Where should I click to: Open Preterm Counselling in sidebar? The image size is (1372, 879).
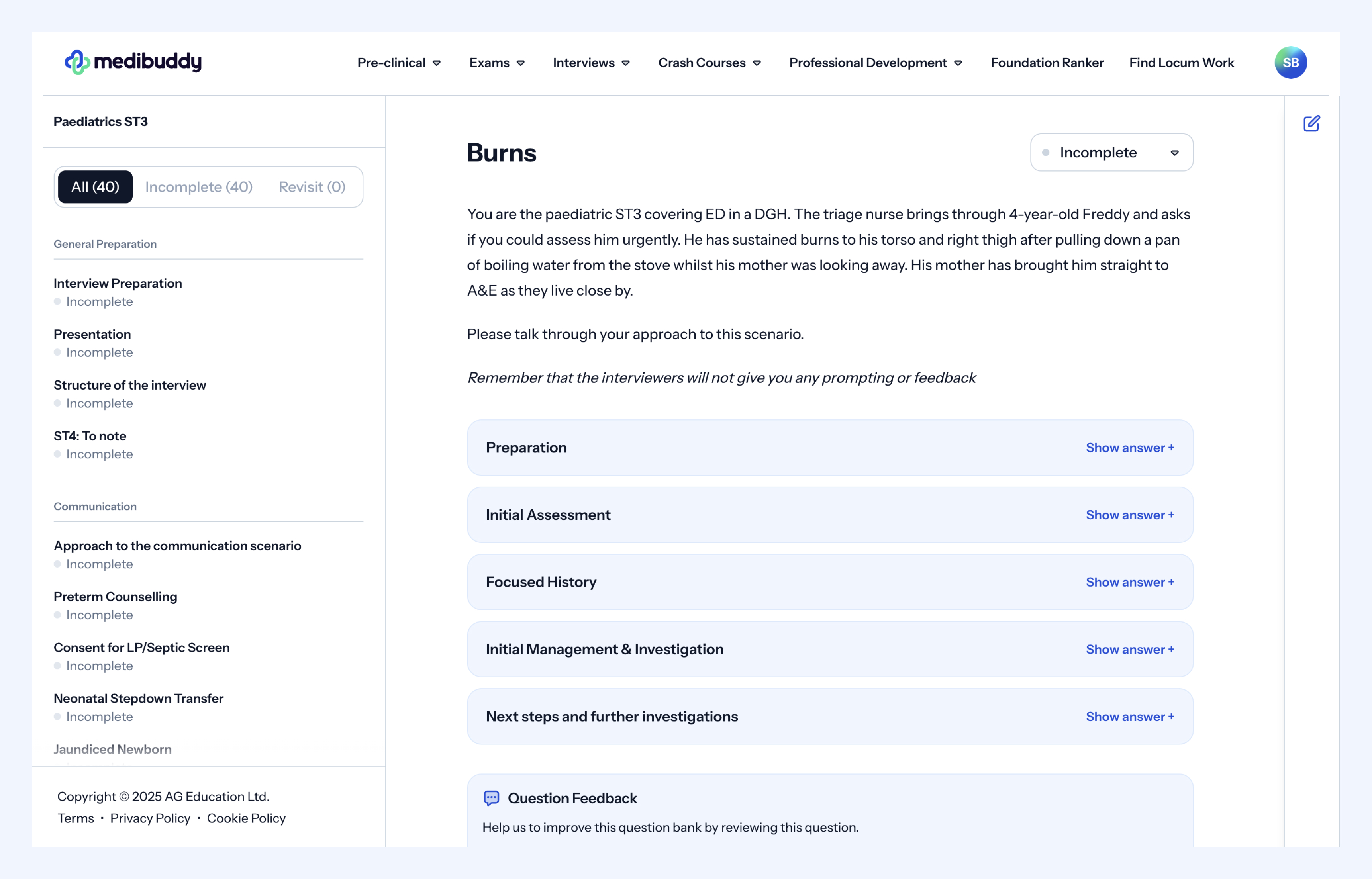point(116,597)
